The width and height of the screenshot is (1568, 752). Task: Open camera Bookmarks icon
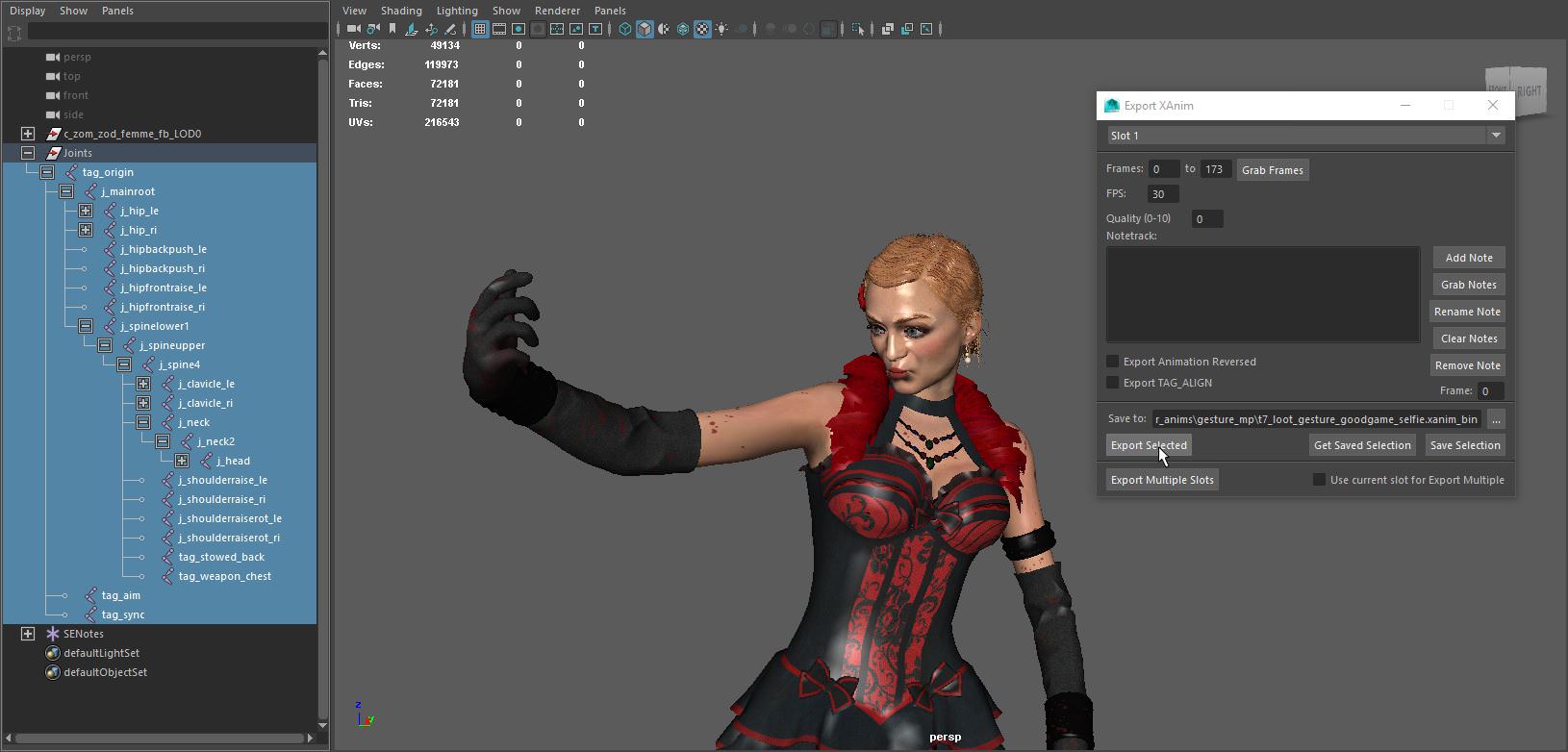tap(392, 29)
